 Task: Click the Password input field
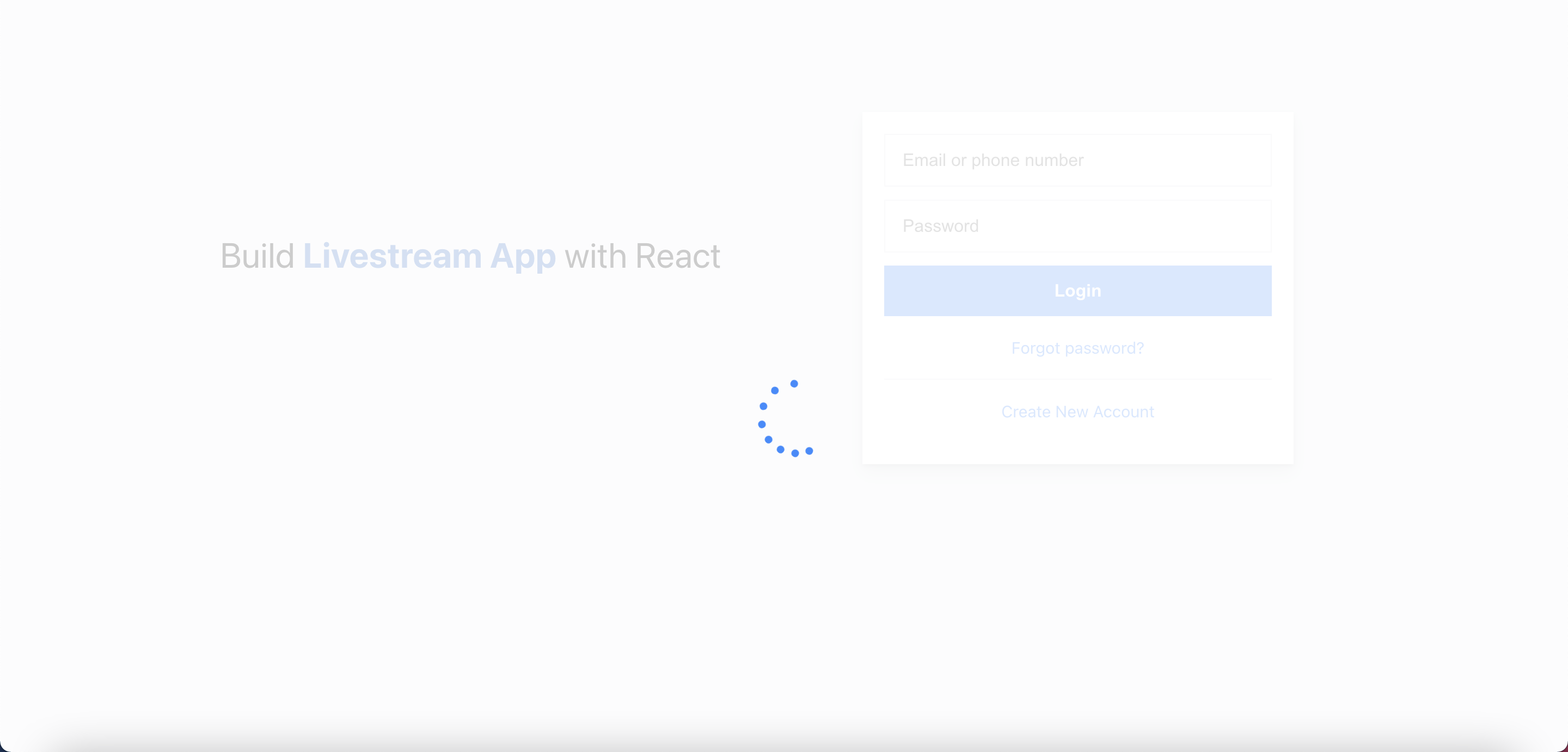(1078, 225)
